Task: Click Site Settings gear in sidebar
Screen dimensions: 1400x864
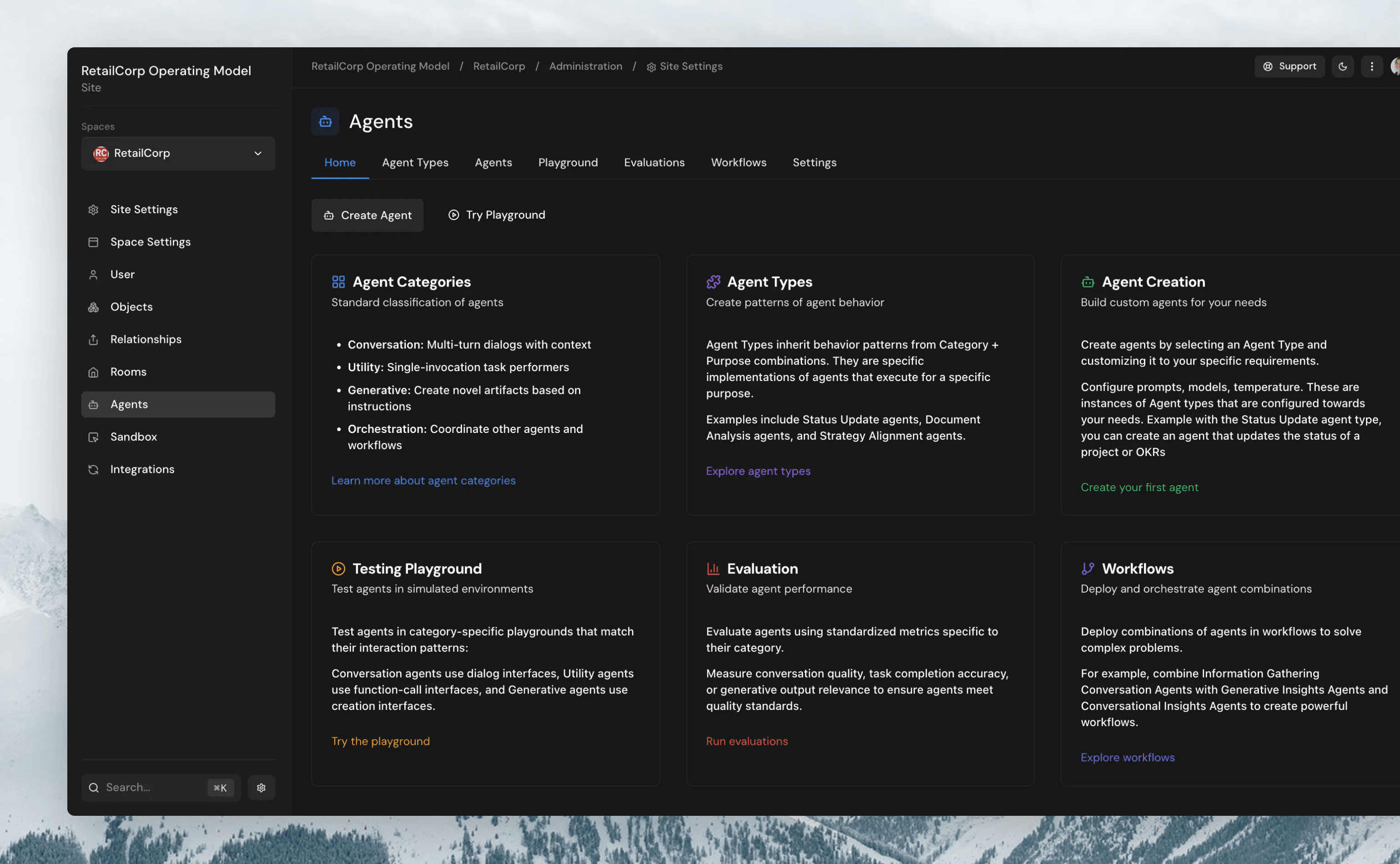Action: tap(94, 210)
